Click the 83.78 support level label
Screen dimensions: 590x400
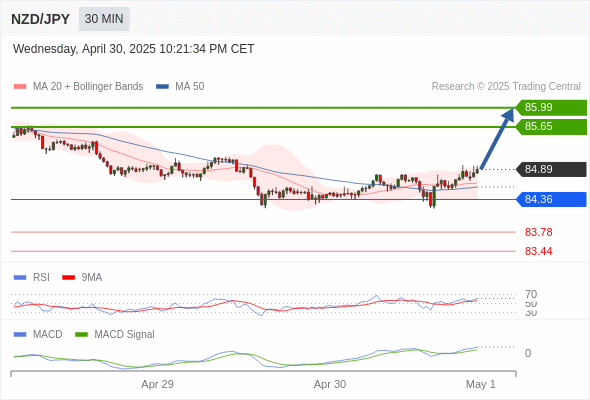(538, 232)
